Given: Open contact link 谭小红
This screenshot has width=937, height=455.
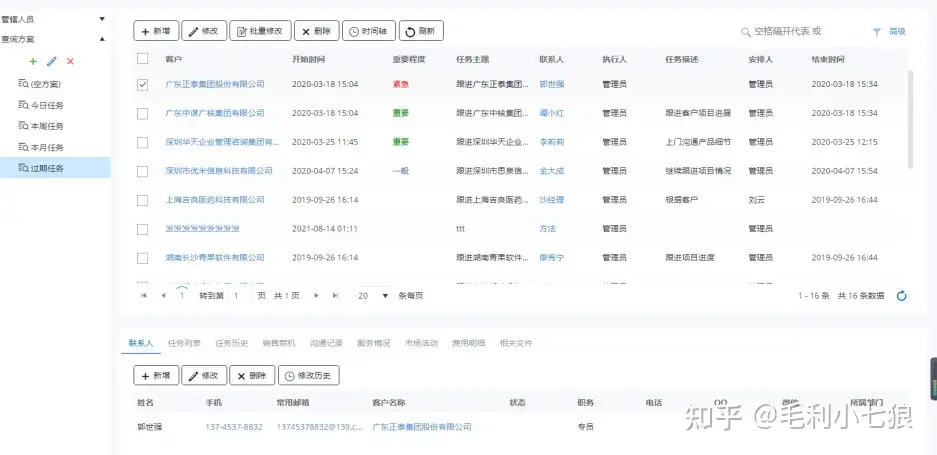Looking at the screenshot, I should point(552,113).
